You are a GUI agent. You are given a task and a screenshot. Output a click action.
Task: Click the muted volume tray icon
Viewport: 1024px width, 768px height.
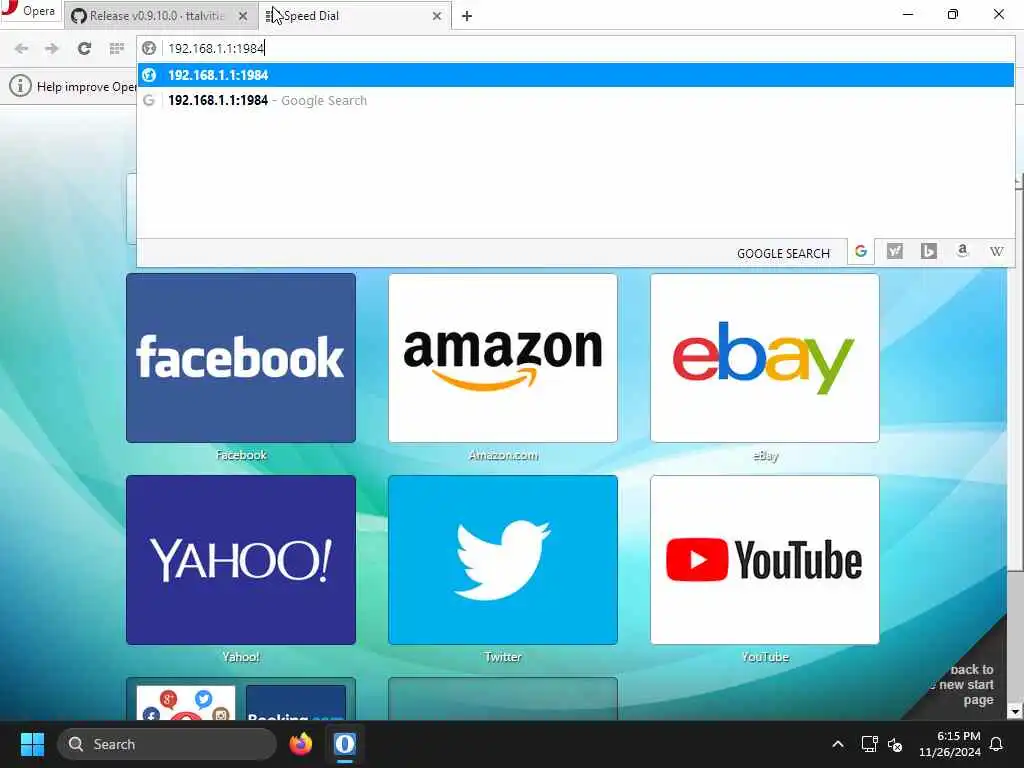tap(895, 744)
